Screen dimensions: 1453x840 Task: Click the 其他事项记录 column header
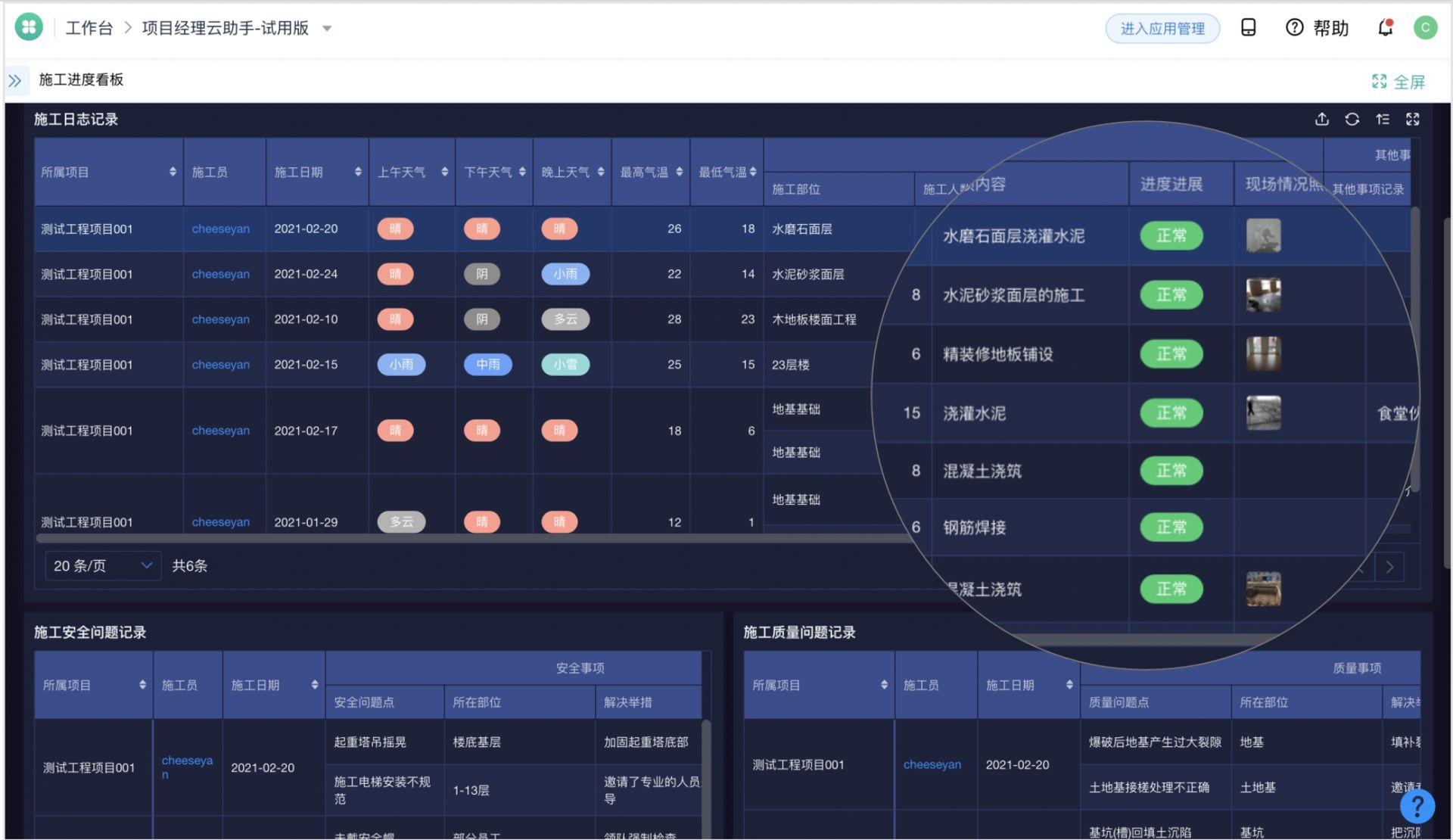[x=1367, y=189]
